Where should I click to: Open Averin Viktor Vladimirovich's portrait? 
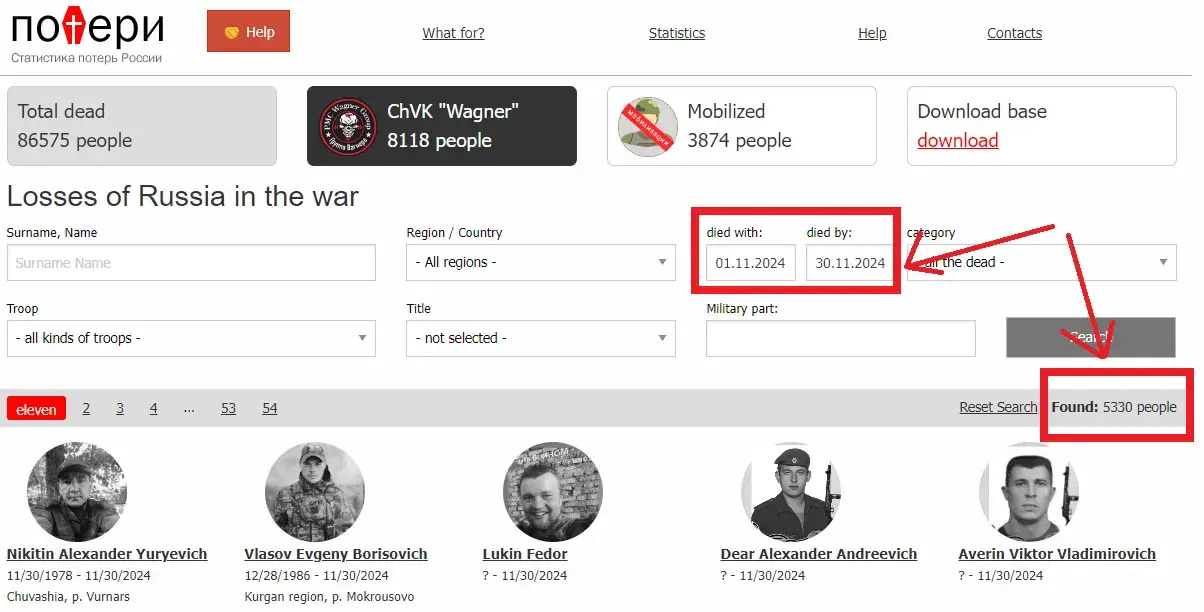(x=1029, y=492)
